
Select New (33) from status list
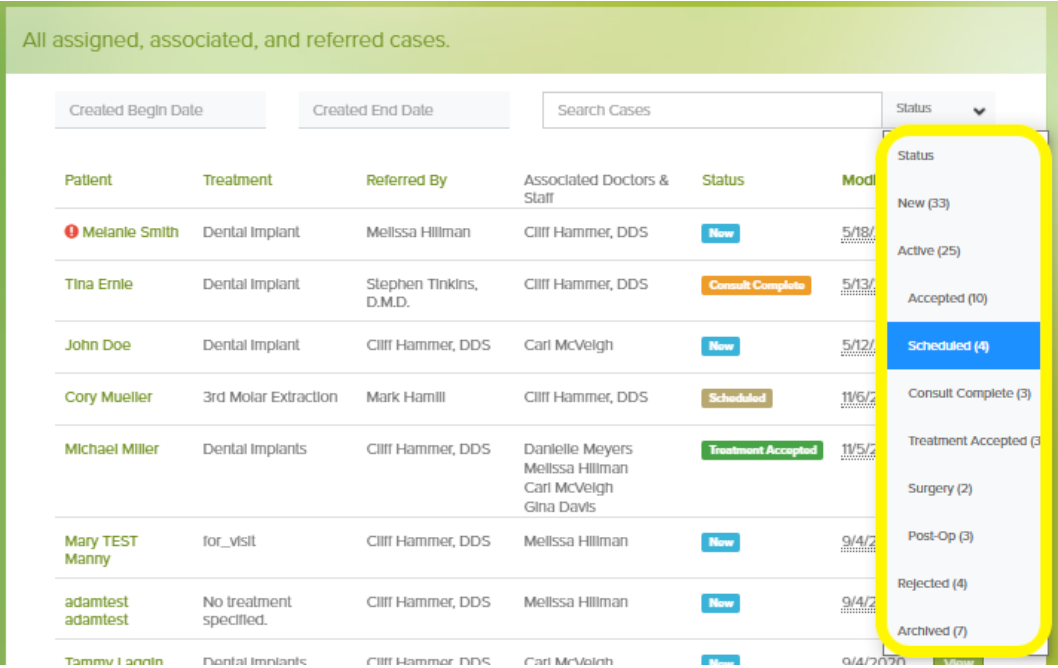point(923,203)
